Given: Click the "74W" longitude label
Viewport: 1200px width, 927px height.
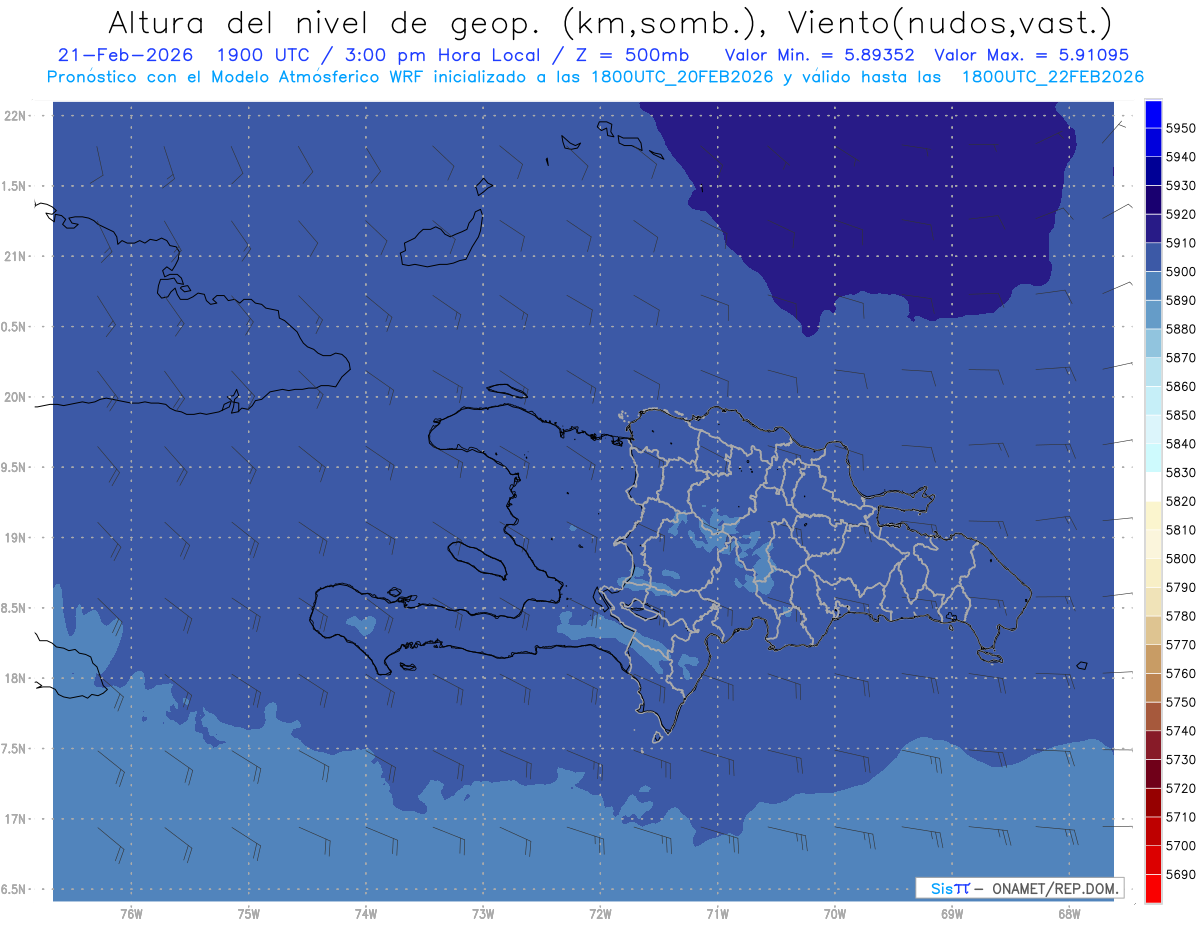Looking at the screenshot, I should coord(366,914).
